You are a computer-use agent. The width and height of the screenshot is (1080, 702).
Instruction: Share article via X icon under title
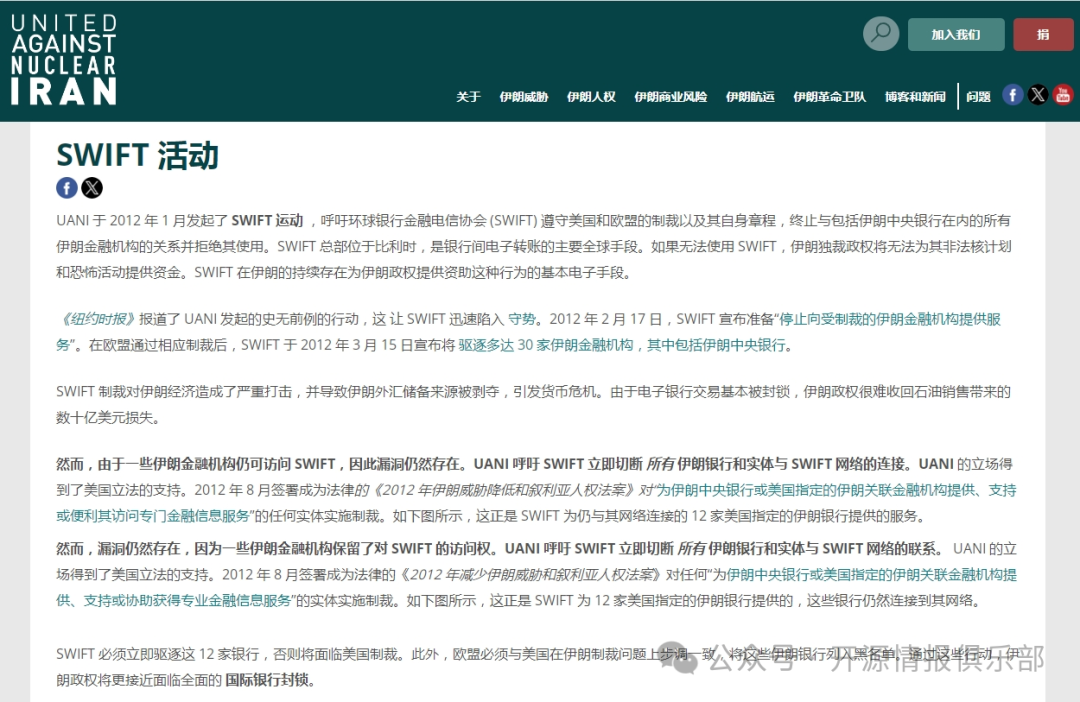92,187
